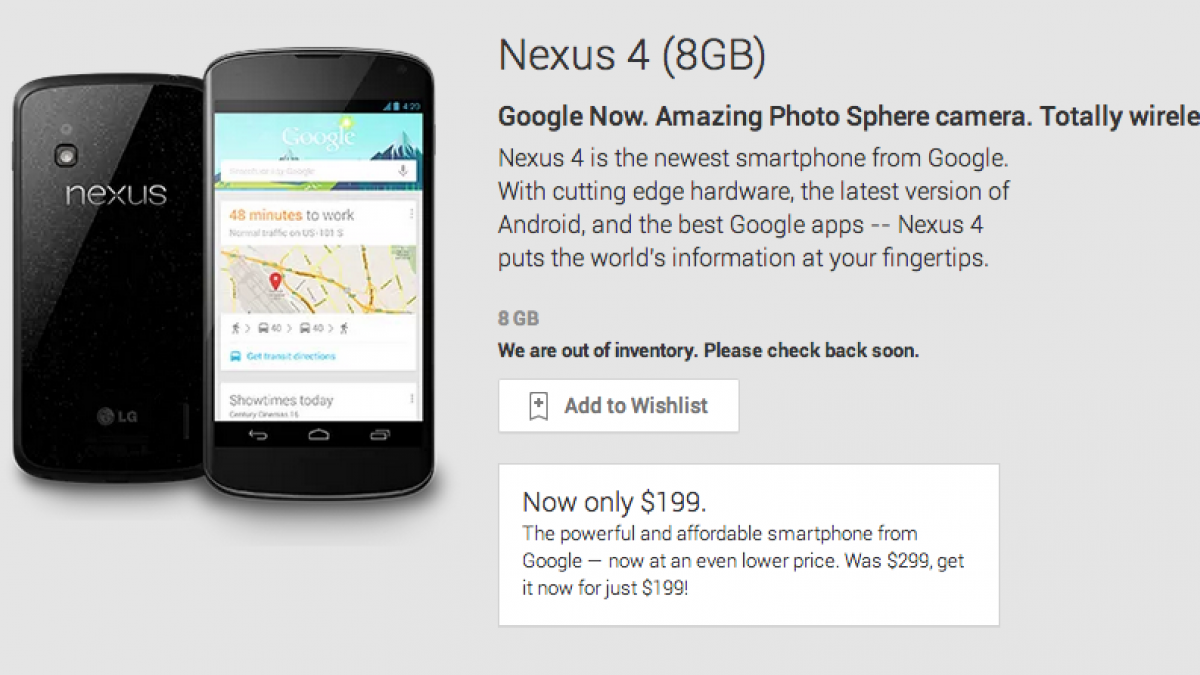Click the Google search field on the phone screen
This screenshot has width=1200, height=675.
coord(317,171)
